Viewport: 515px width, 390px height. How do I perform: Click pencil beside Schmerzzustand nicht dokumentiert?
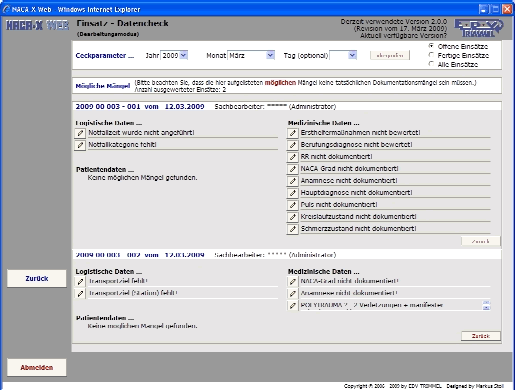pyautogui.click(x=292, y=229)
